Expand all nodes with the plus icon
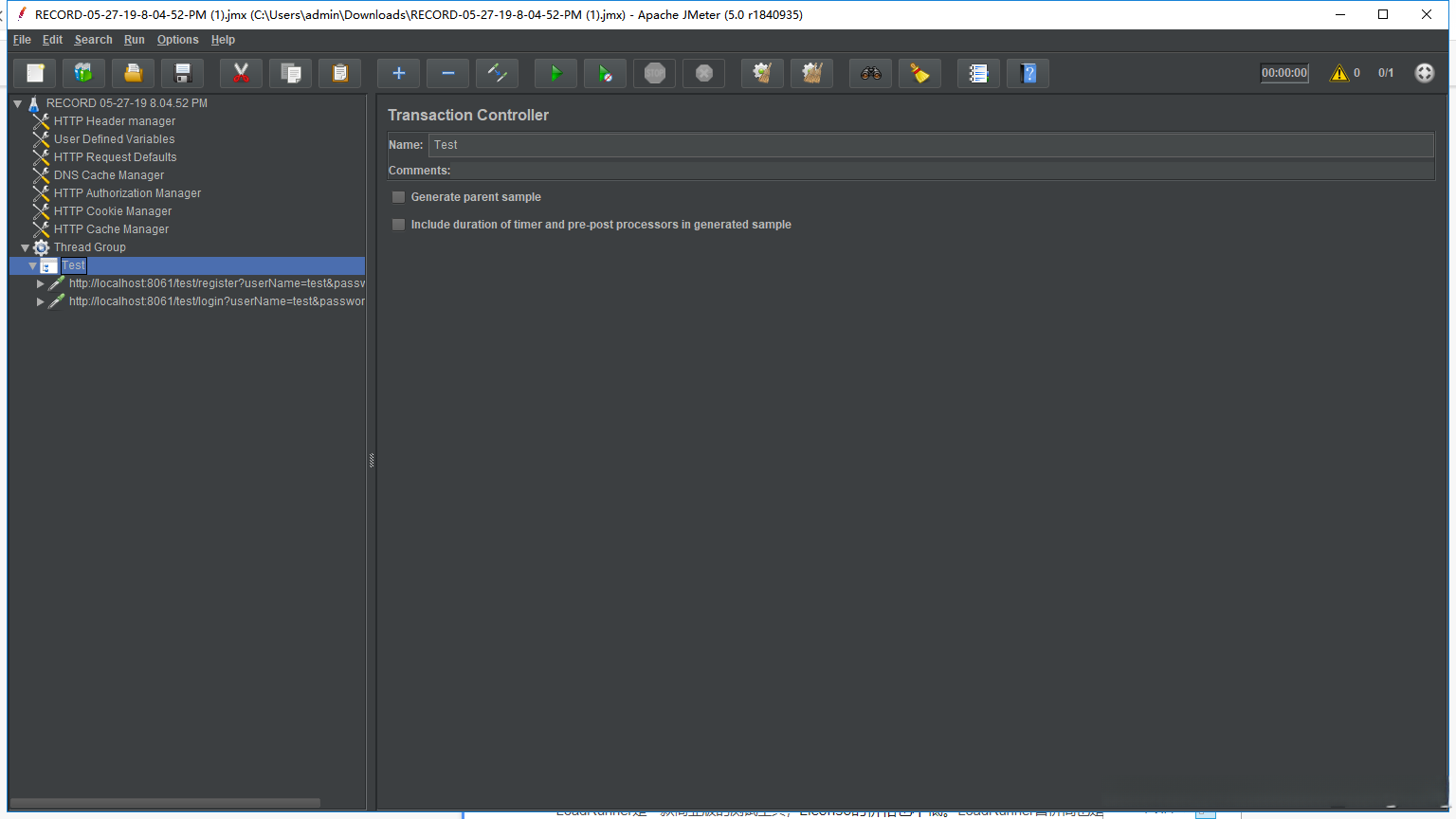1456x819 pixels. click(x=399, y=73)
